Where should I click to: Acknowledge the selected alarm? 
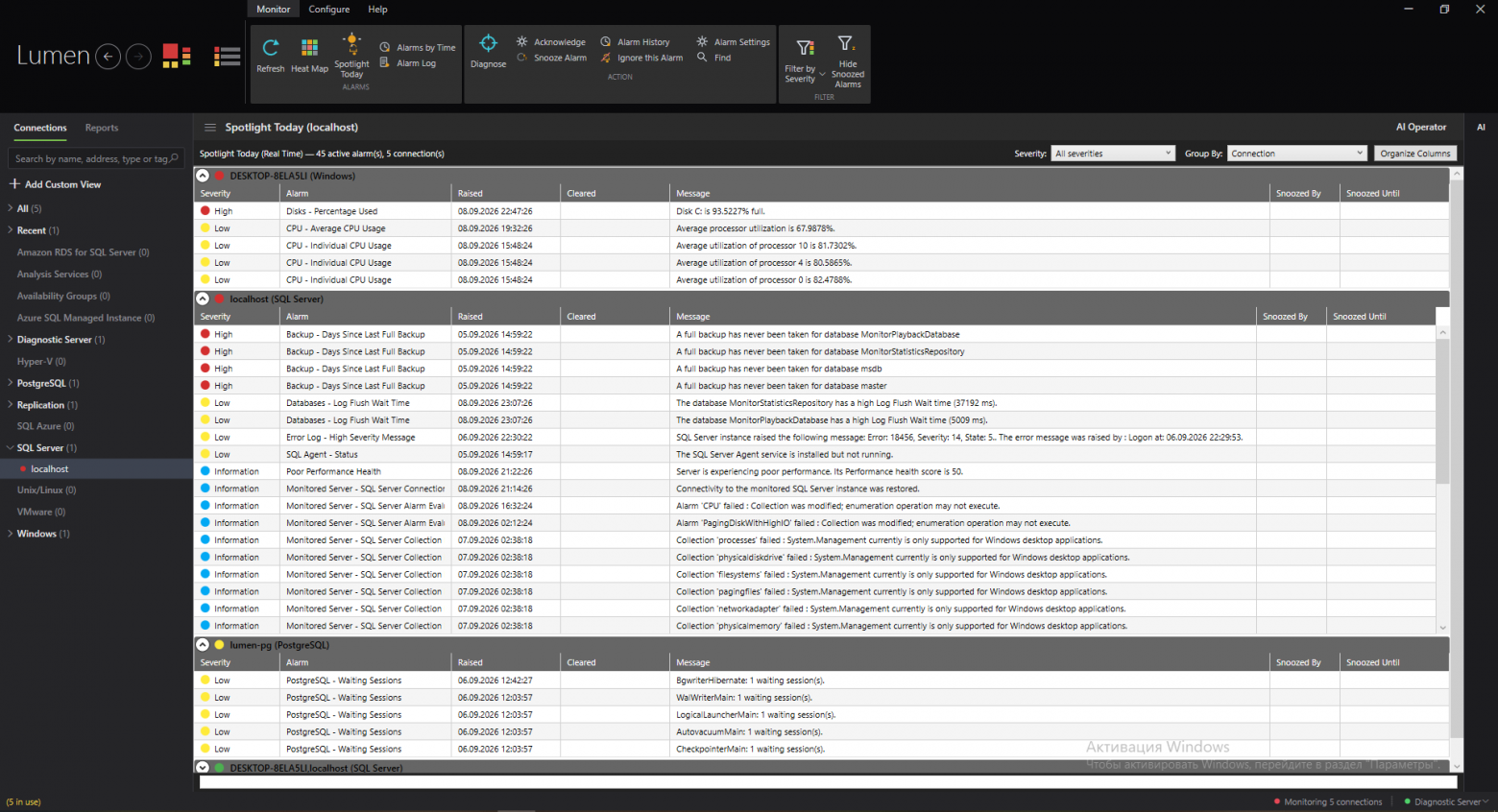pos(551,42)
